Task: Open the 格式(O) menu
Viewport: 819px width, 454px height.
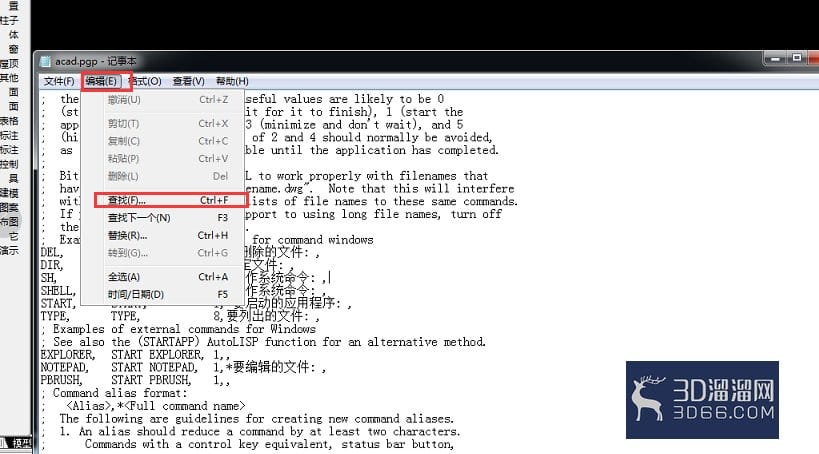Action: [146, 82]
